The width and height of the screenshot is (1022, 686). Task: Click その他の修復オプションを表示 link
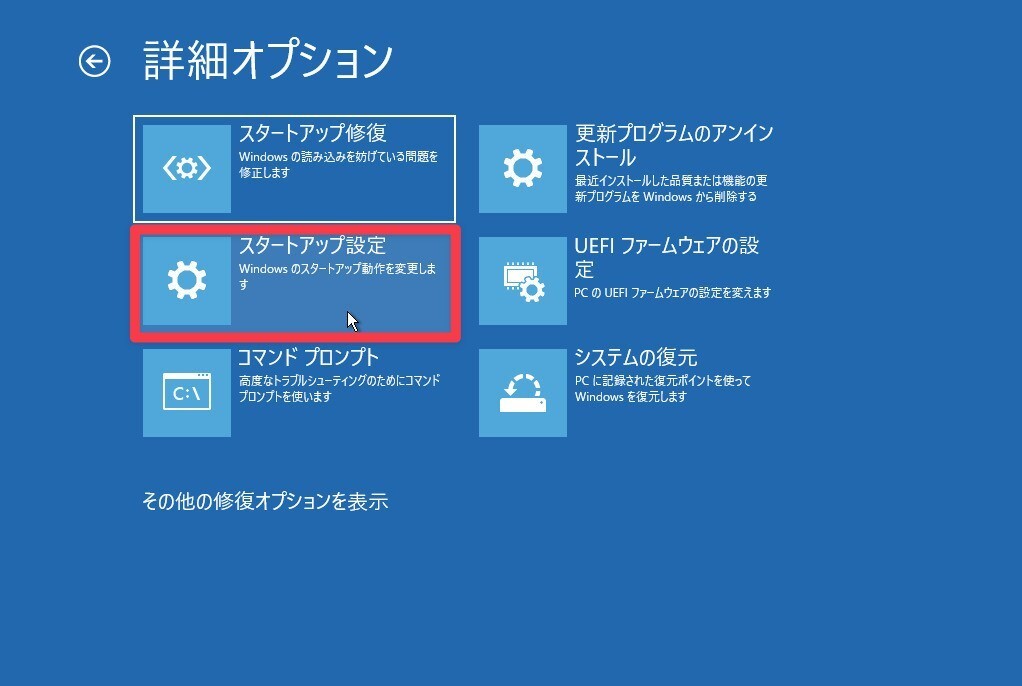(x=265, y=501)
